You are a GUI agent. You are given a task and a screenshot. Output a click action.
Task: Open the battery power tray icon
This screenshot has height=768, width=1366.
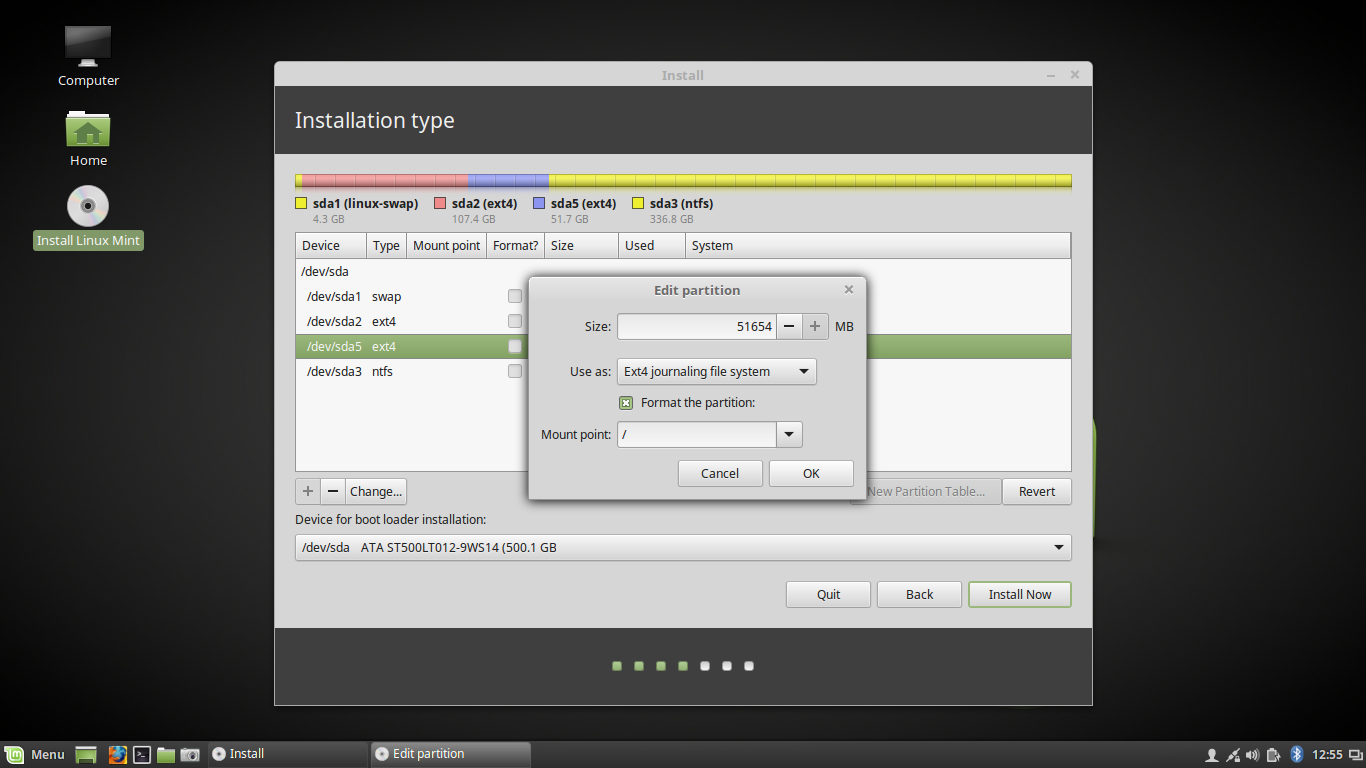(1273, 755)
